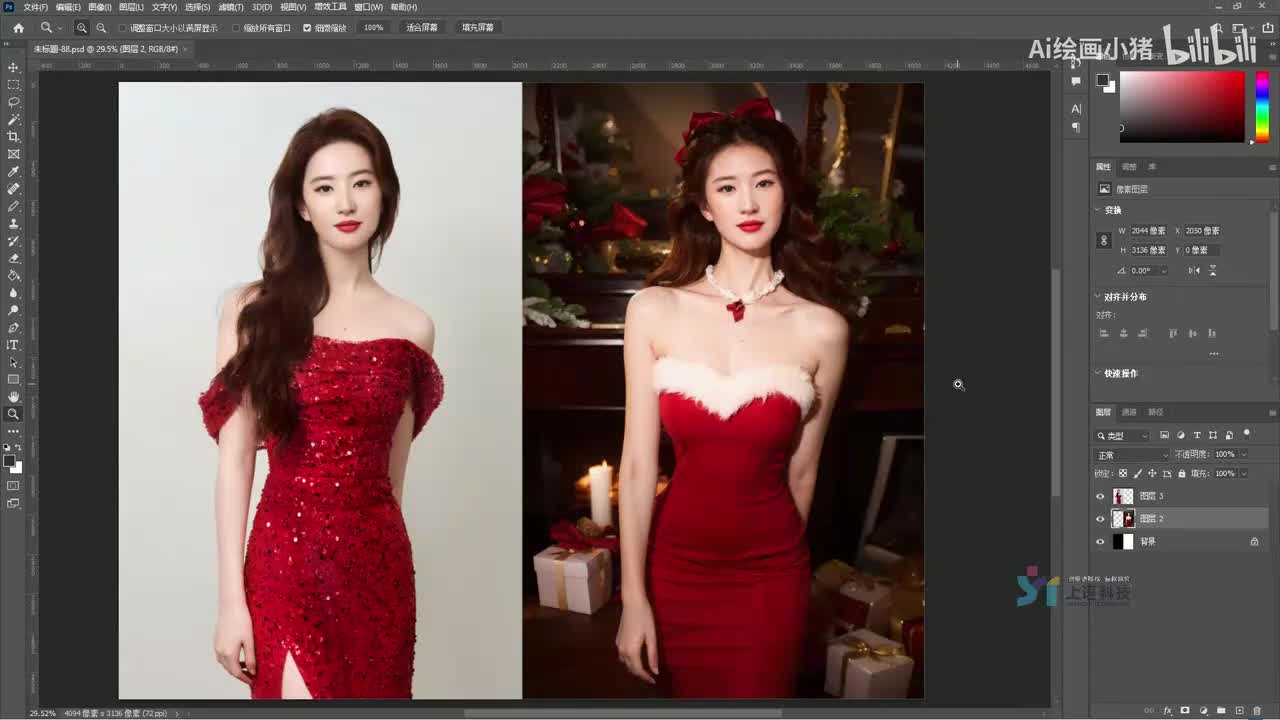Open the 图像(I) menu
1280x720 pixels.
click(x=99, y=7)
